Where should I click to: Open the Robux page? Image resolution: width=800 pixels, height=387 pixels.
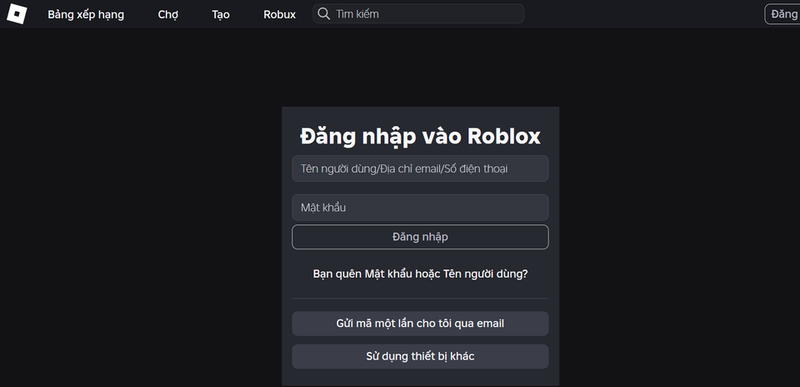click(x=280, y=14)
